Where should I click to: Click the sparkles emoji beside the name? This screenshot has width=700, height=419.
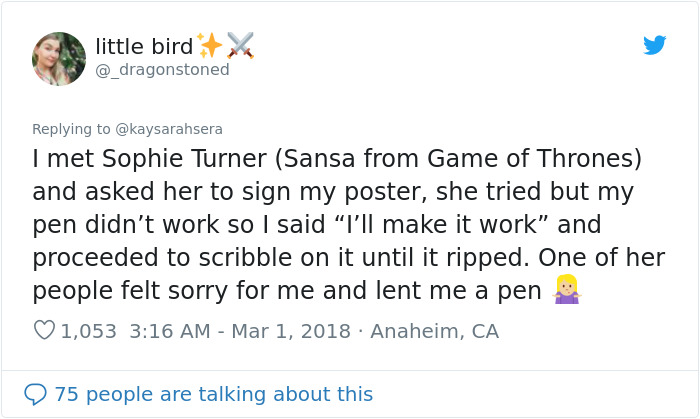(210, 45)
